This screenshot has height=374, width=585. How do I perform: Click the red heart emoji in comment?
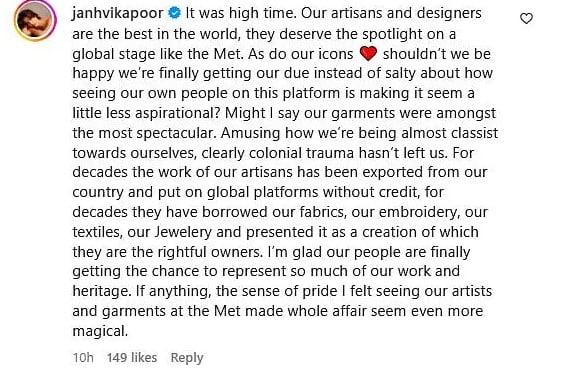coord(368,54)
